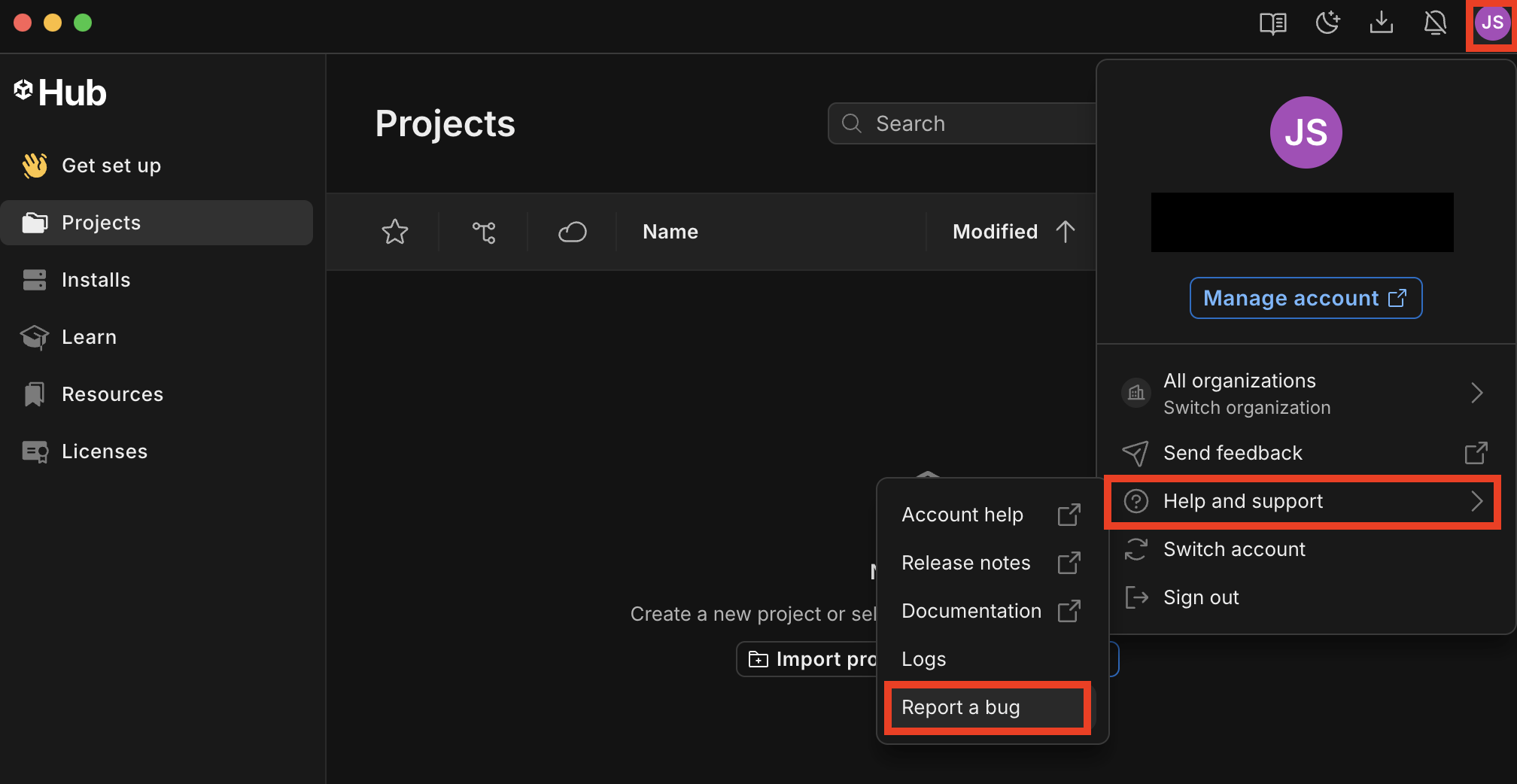Toggle dark mode moon icon
The image size is (1517, 784).
[1327, 23]
